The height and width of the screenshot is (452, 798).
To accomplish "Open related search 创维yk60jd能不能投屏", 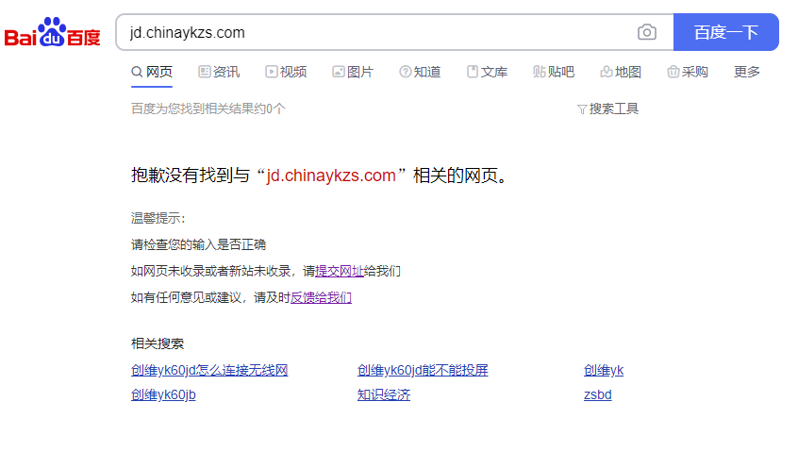I will click(422, 371).
